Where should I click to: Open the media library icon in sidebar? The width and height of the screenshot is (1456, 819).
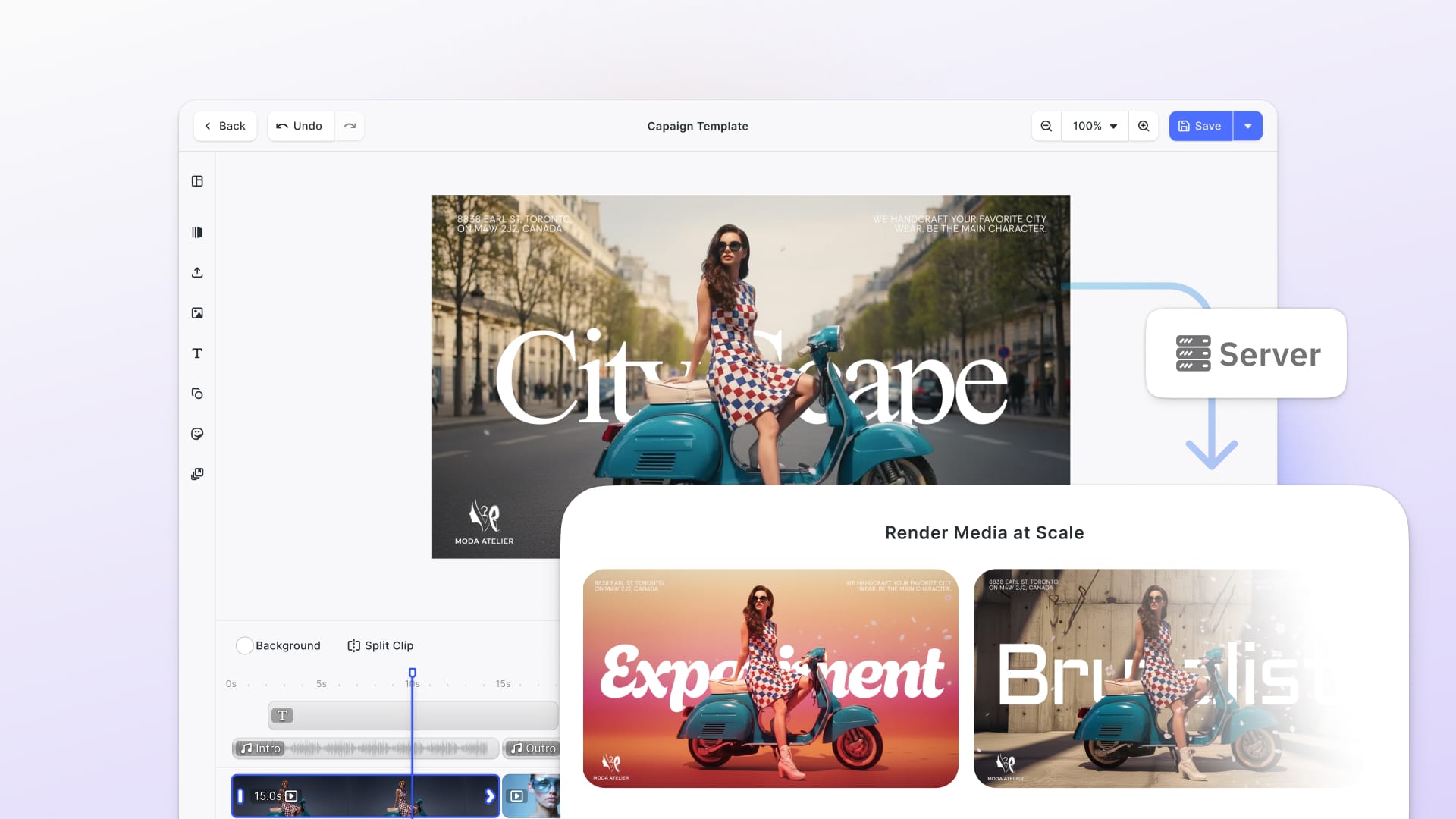197,233
